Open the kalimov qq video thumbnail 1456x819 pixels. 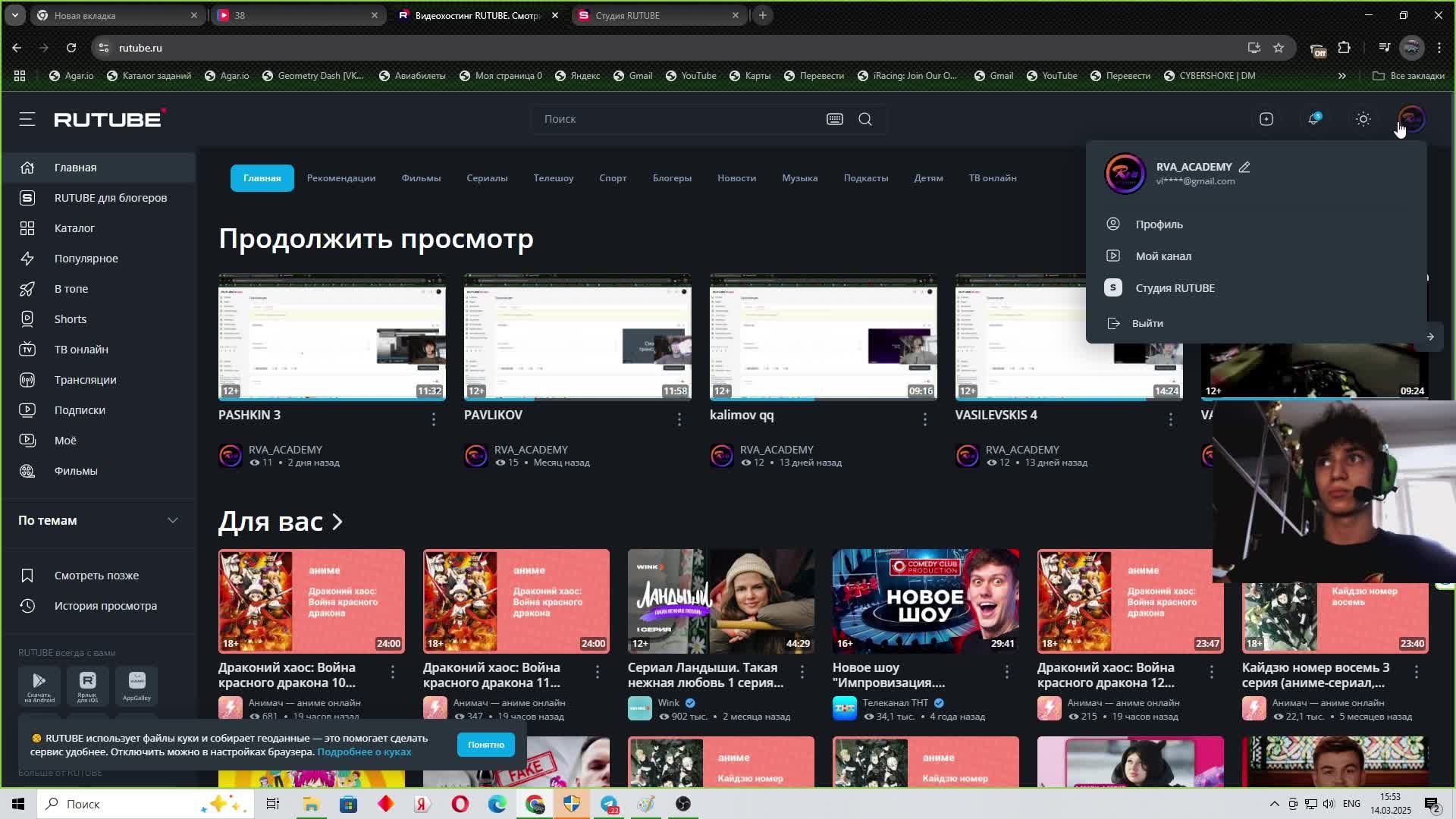(x=824, y=337)
